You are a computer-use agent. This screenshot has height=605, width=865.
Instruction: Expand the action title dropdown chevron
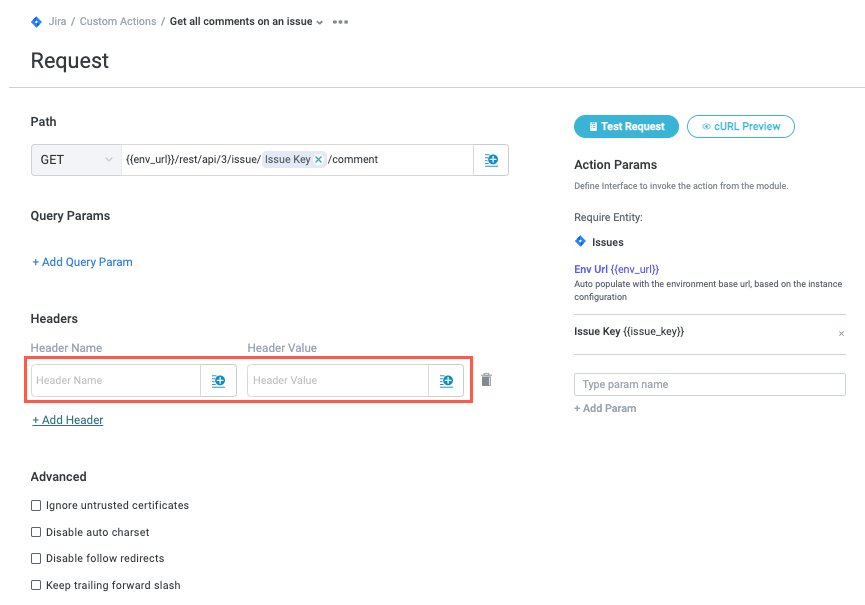coord(320,22)
